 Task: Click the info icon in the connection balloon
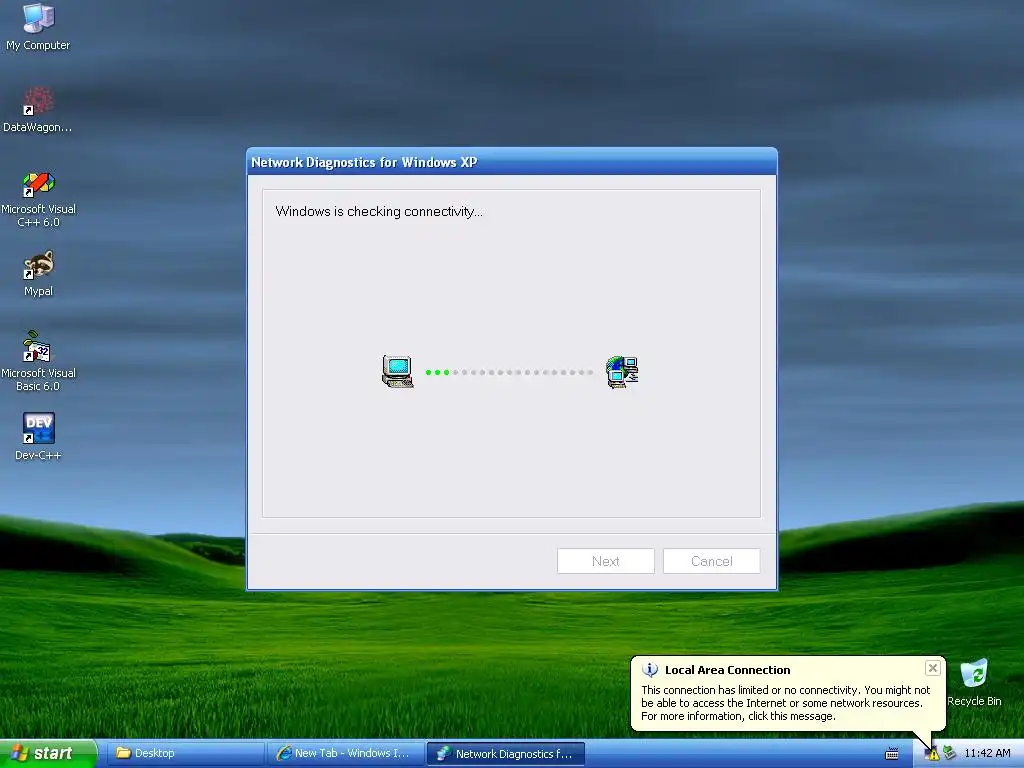650,669
